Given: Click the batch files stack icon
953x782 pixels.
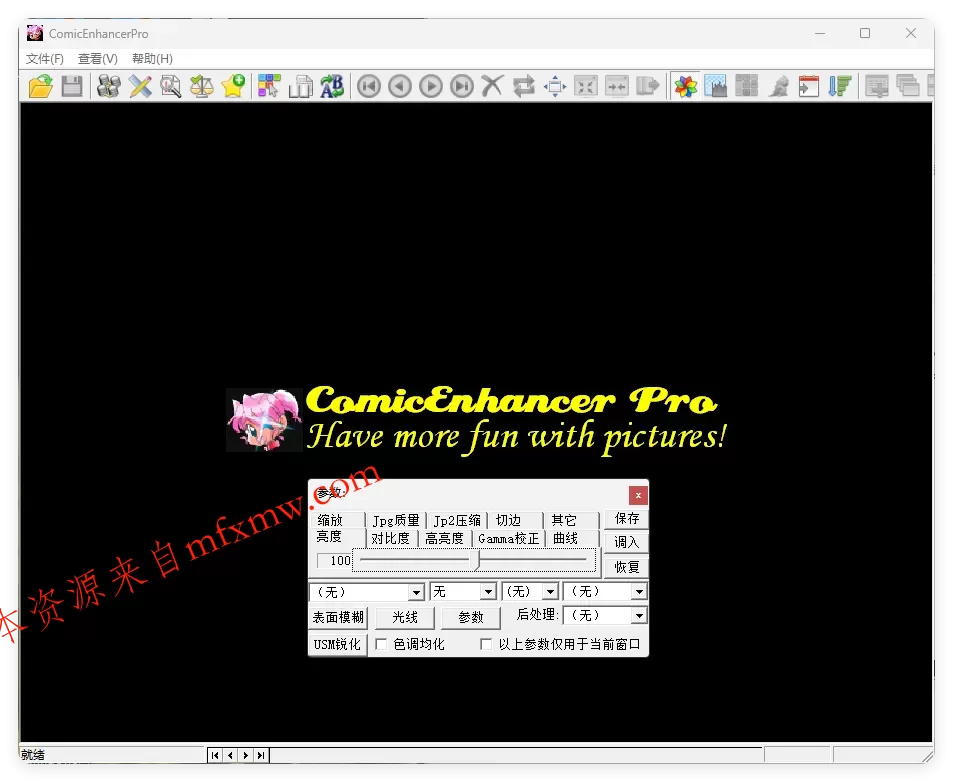Looking at the screenshot, I should (x=109, y=86).
